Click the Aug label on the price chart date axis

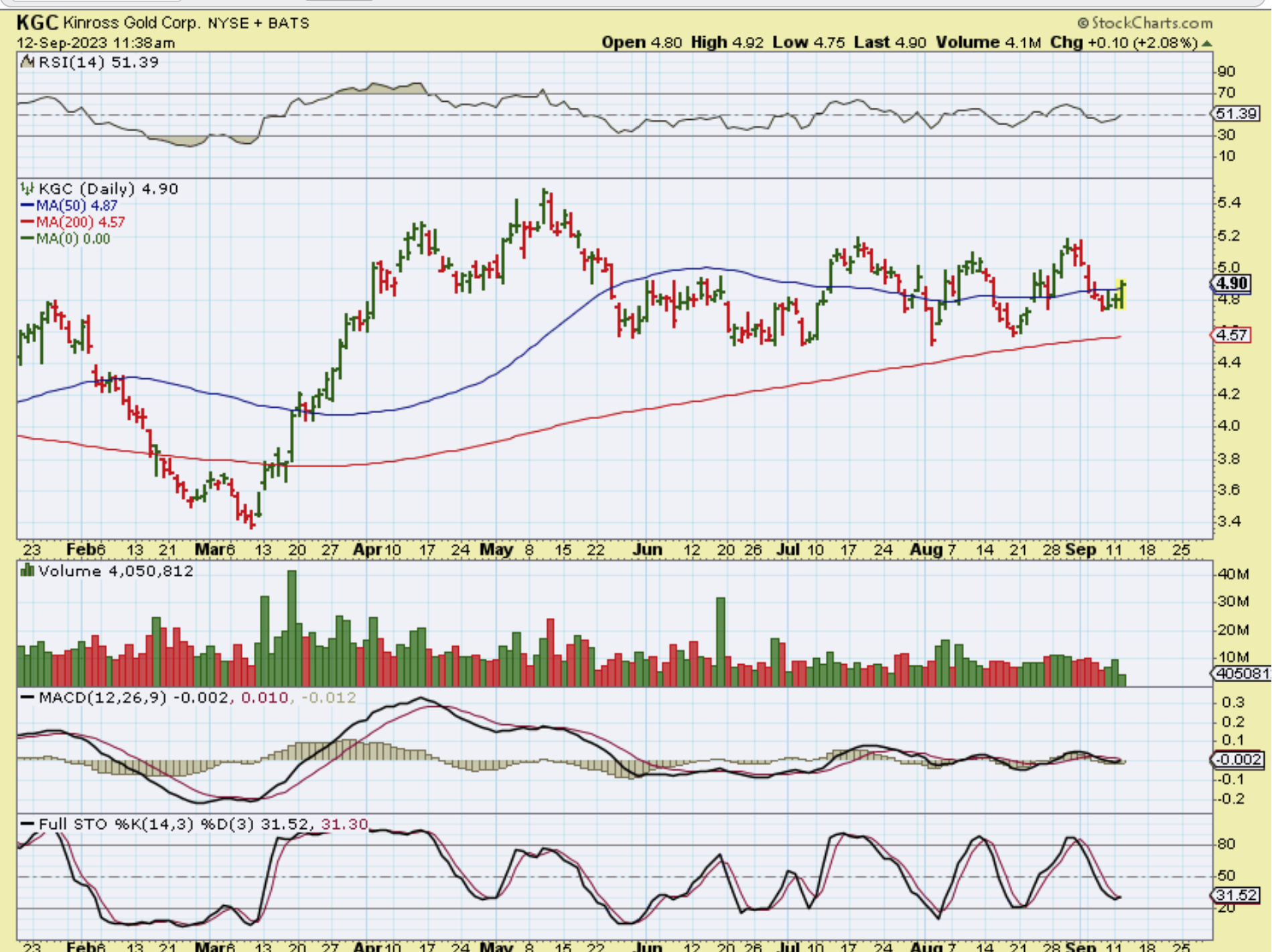926,550
